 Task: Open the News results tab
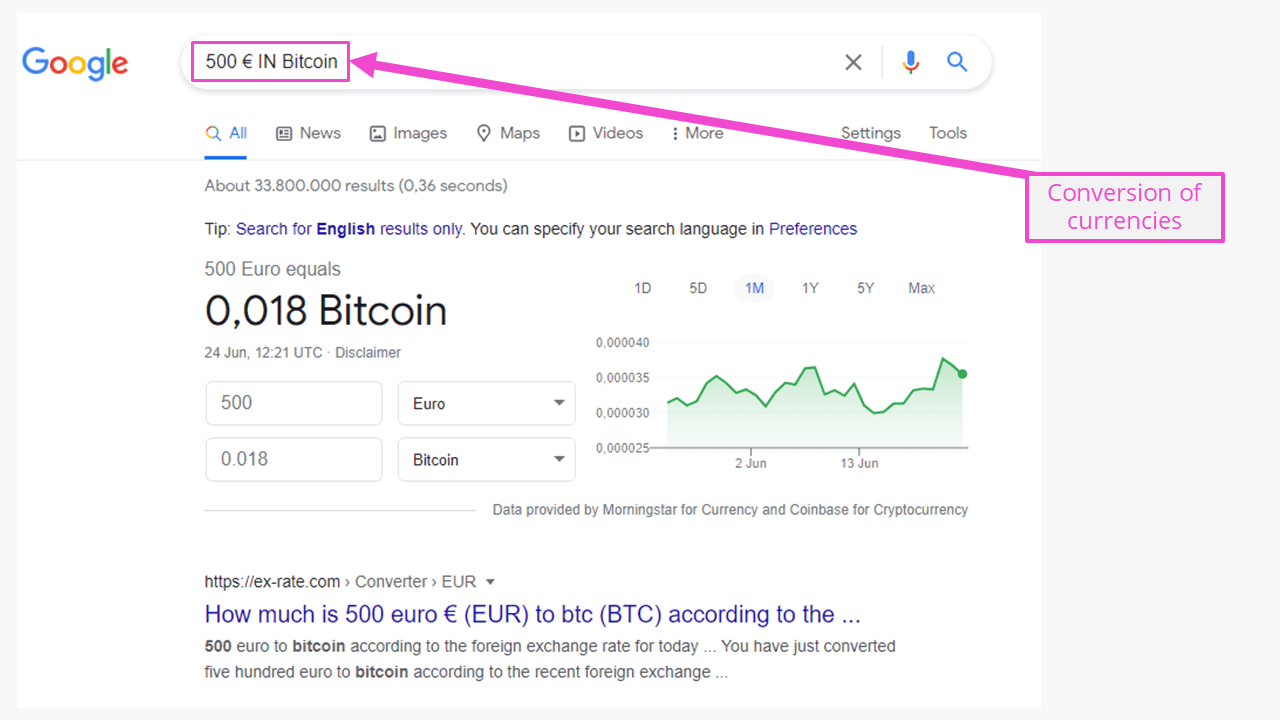(x=308, y=133)
